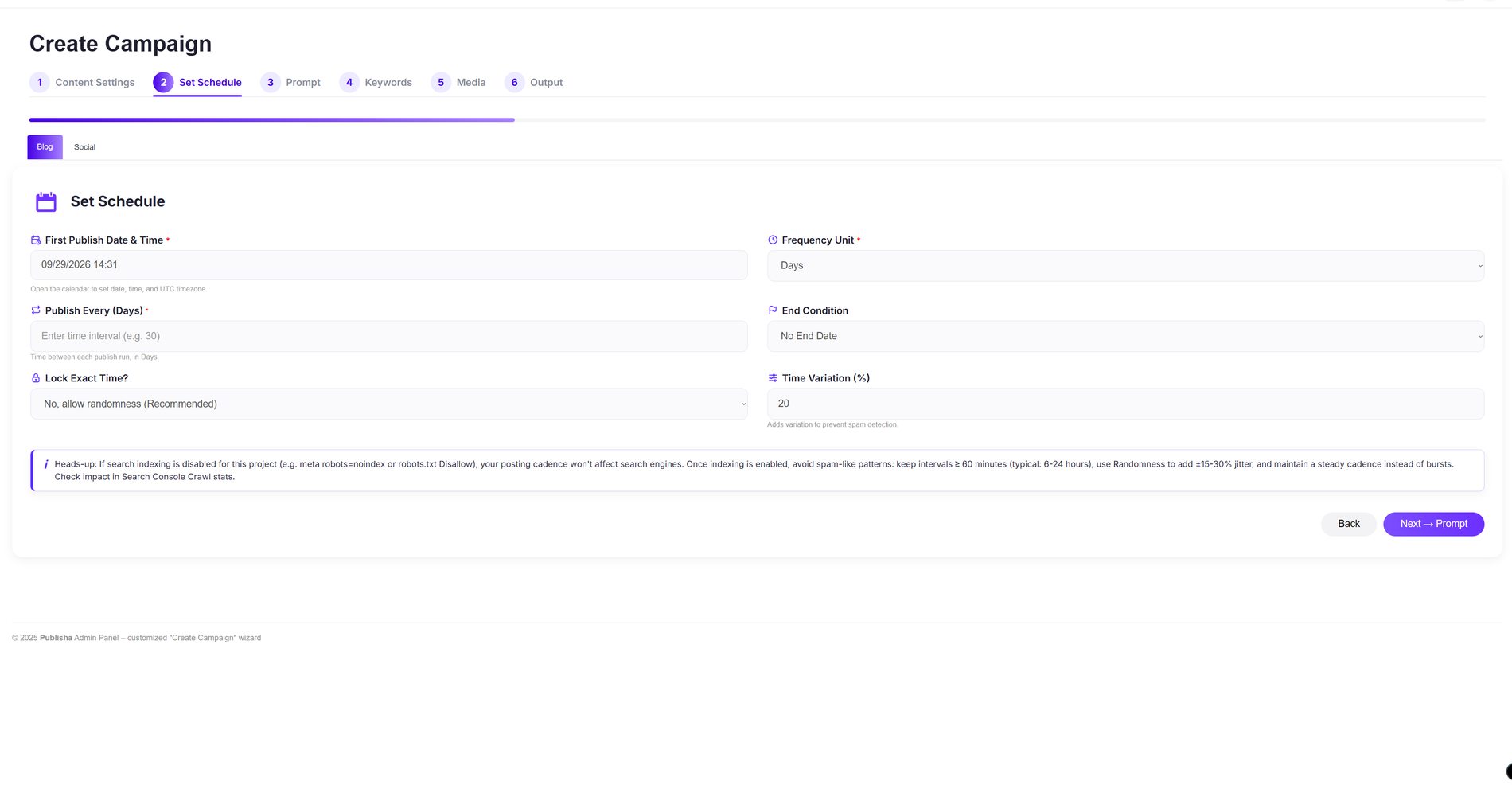Viewport: 1512px width, 785px height.
Task: Click the calendar icon beside Set Schedule heading
Action: [x=46, y=201]
